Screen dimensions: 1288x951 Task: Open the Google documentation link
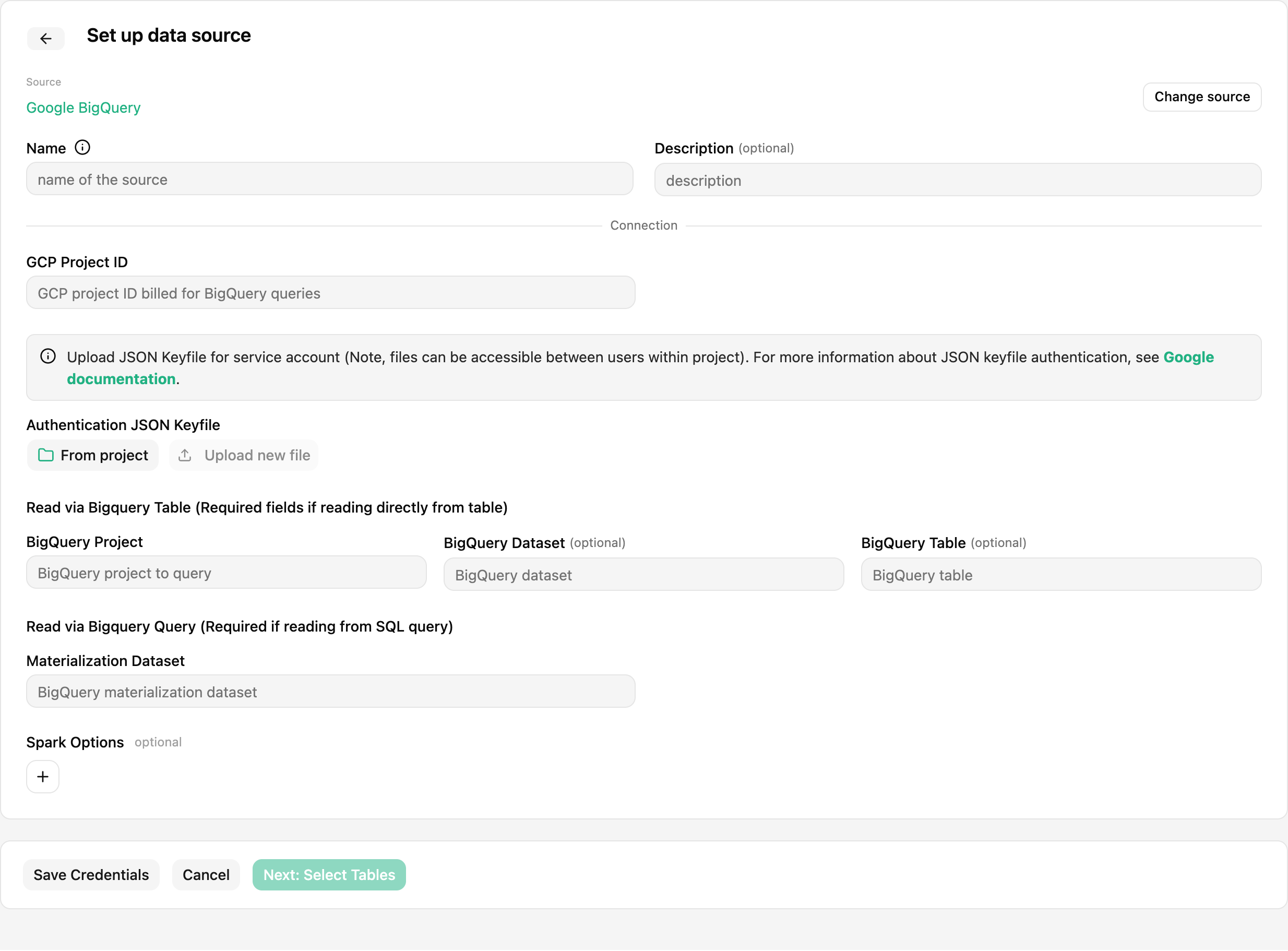(x=1188, y=357)
